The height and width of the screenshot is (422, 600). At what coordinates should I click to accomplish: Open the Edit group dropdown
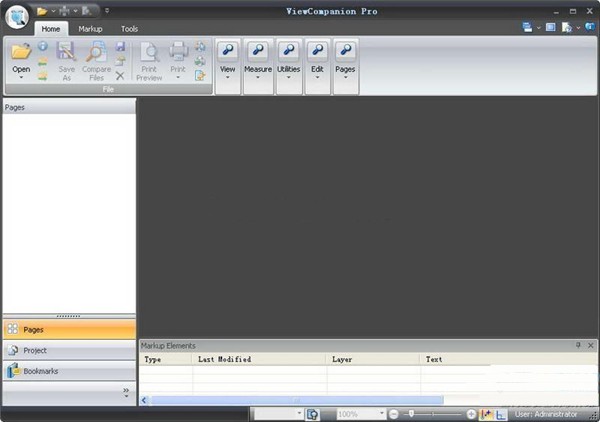click(317, 78)
